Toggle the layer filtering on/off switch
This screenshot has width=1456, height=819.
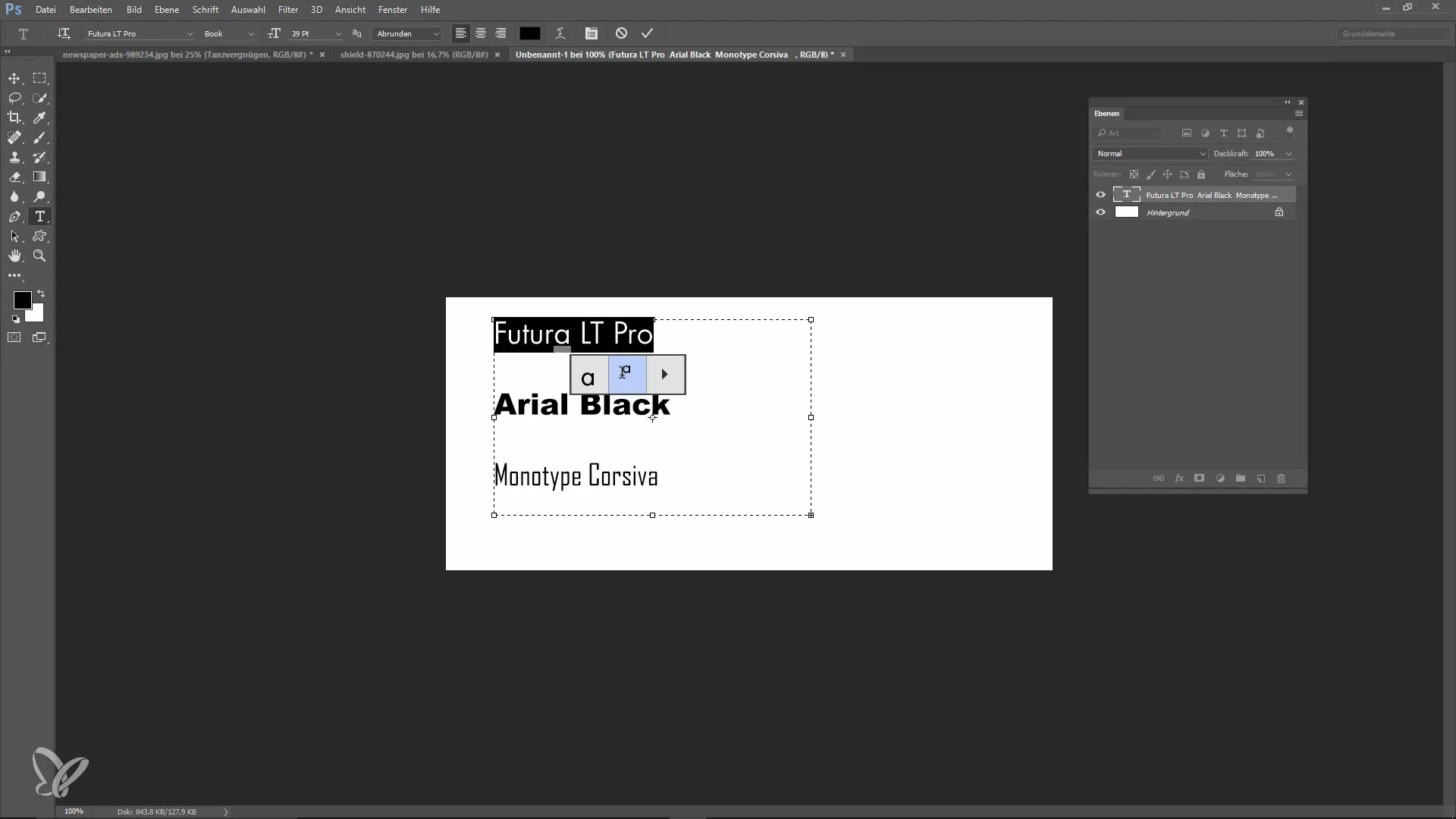pos(1290,133)
